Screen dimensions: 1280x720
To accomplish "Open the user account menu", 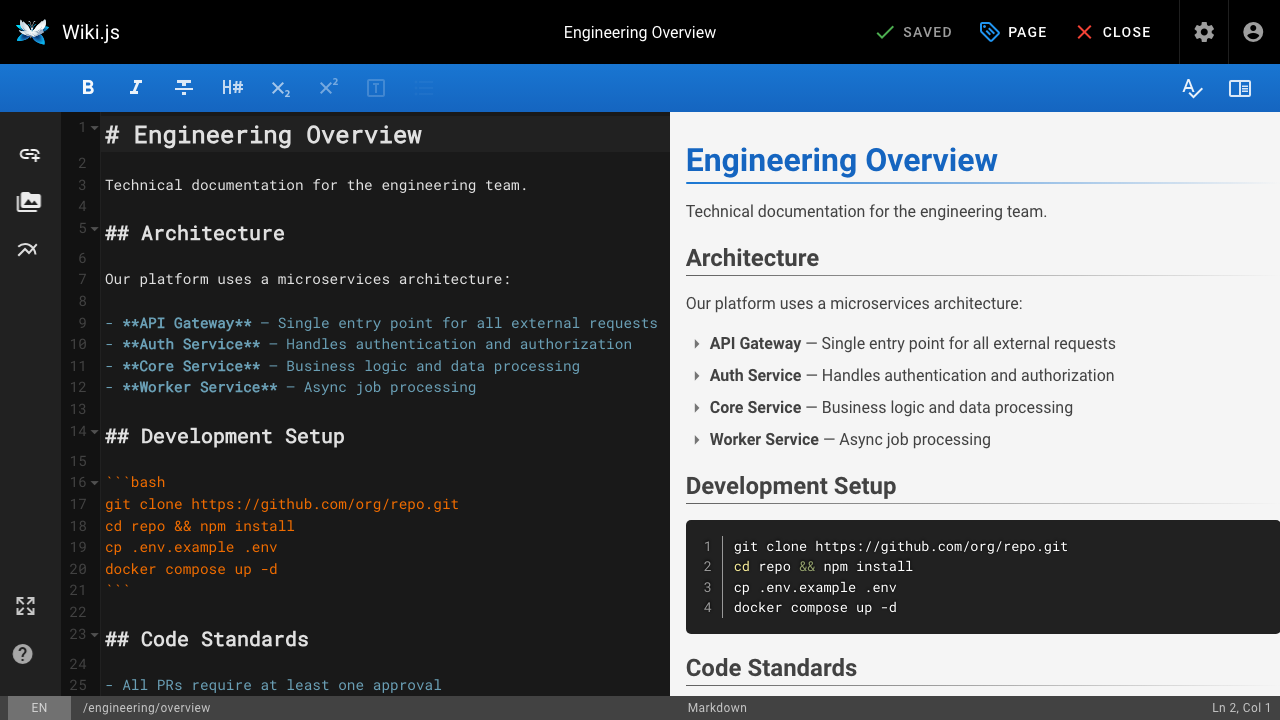I will point(1253,32).
